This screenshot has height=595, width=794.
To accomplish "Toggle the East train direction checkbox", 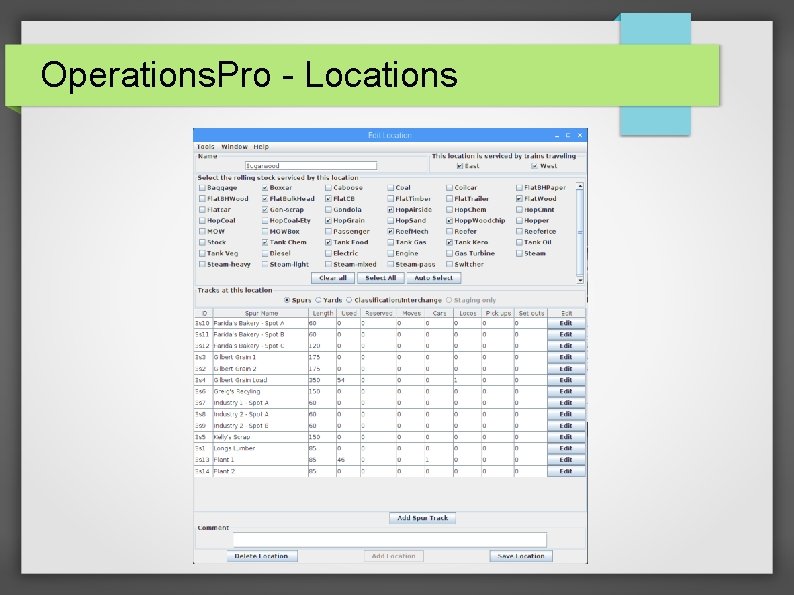I will pos(460,166).
